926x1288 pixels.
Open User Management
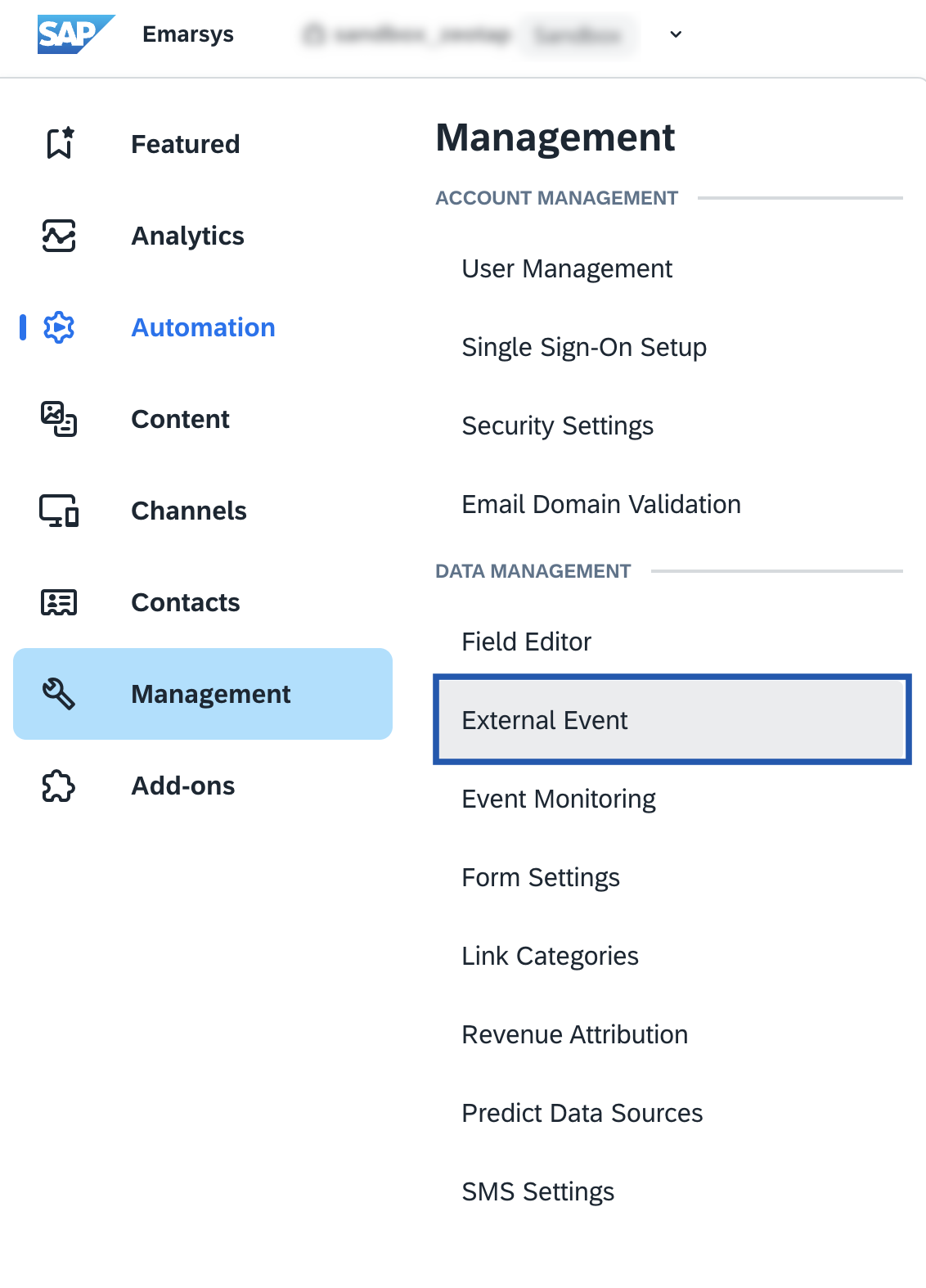tap(567, 268)
